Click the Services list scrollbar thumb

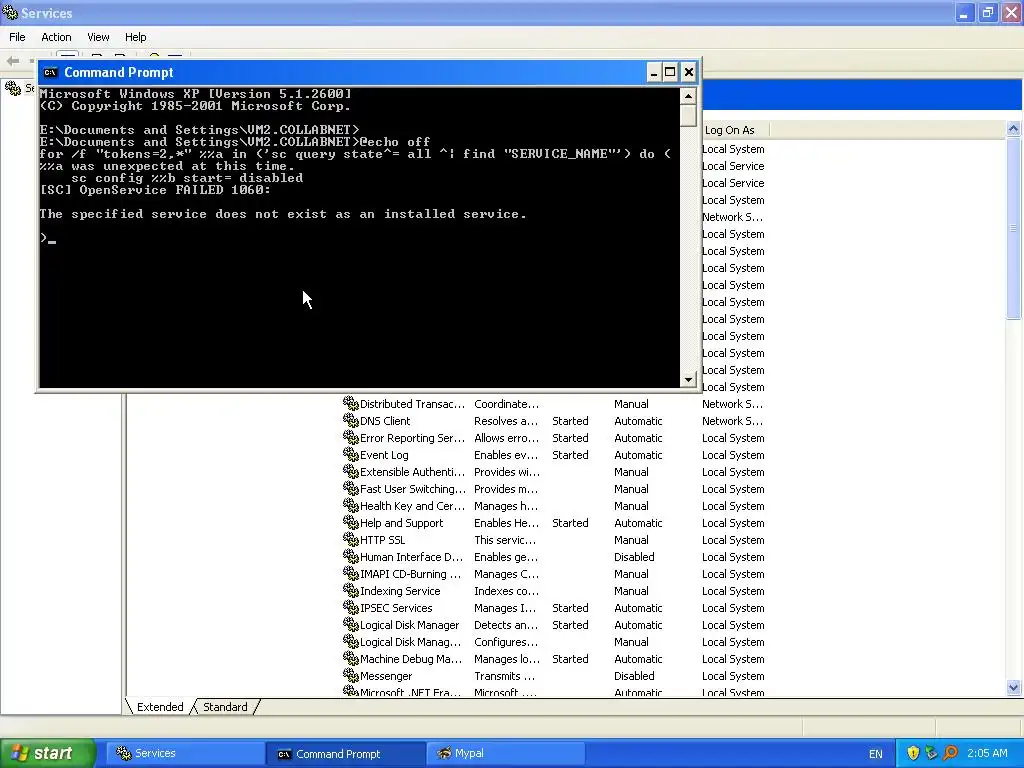1014,229
